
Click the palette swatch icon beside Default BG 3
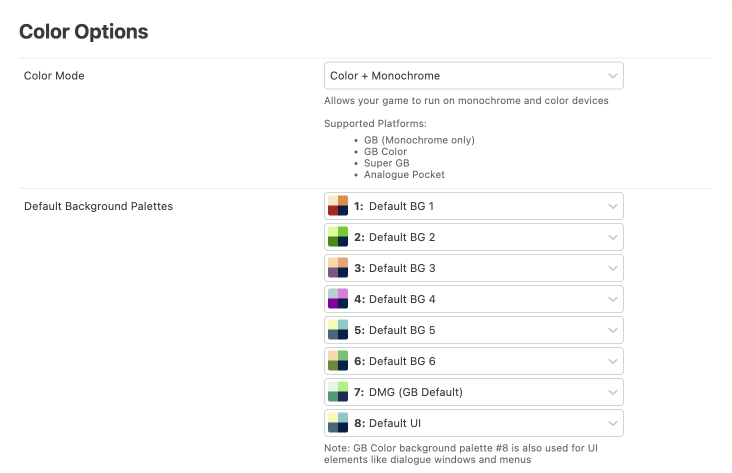(337, 268)
